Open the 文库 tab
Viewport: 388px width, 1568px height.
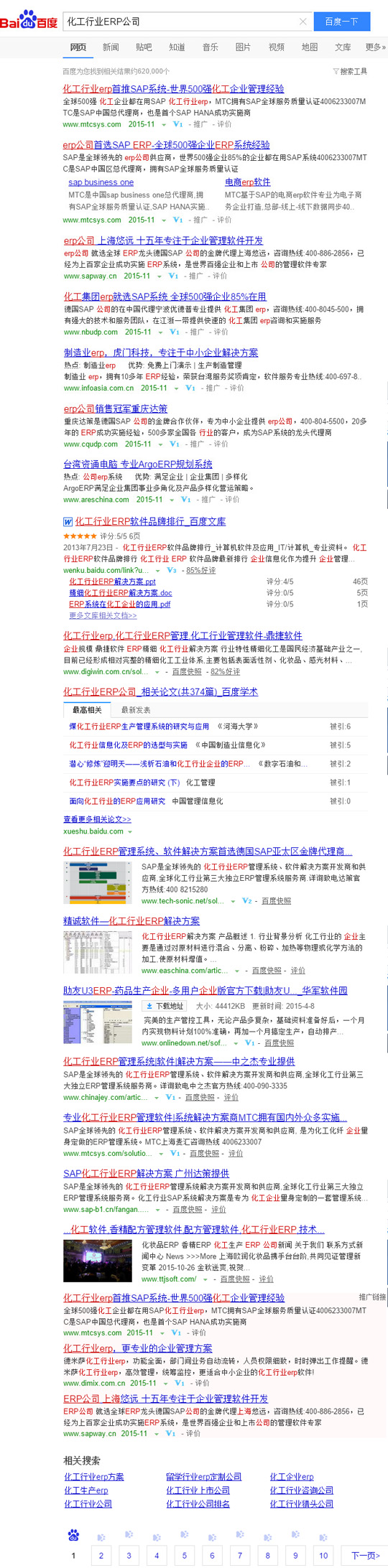click(343, 47)
